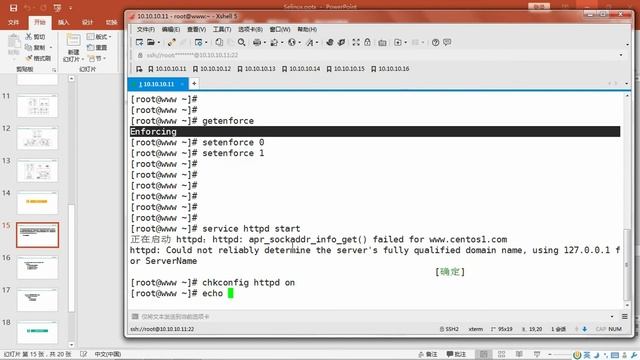Click the Save icon in PowerPoint quick access
This screenshot has height=360, width=640.
(x=13, y=8)
